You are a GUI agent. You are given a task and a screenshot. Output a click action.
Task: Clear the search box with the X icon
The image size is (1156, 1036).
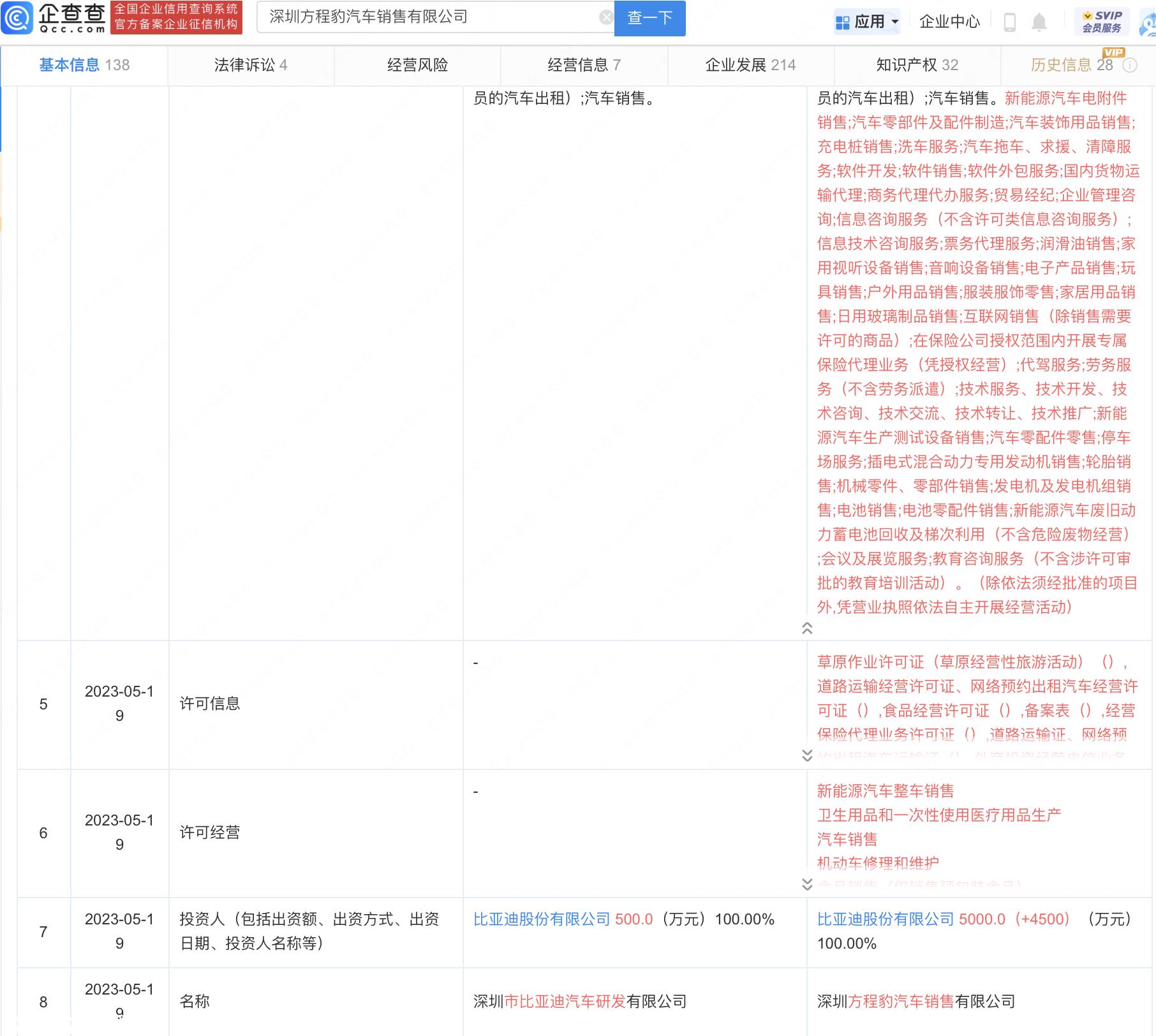pos(606,17)
